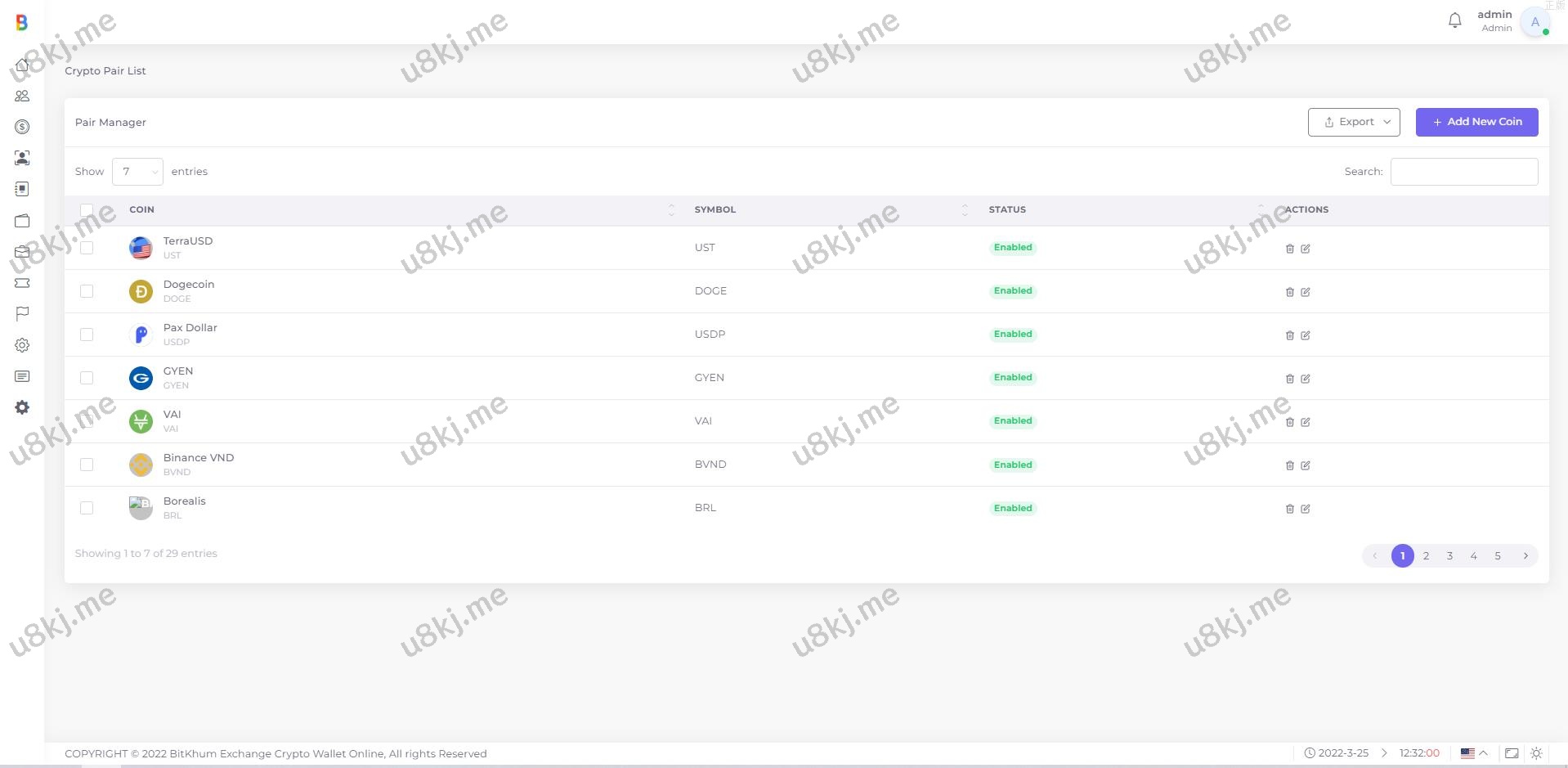Tick the select-all checkbox in table header
1568x768 pixels.
point(87,210)
